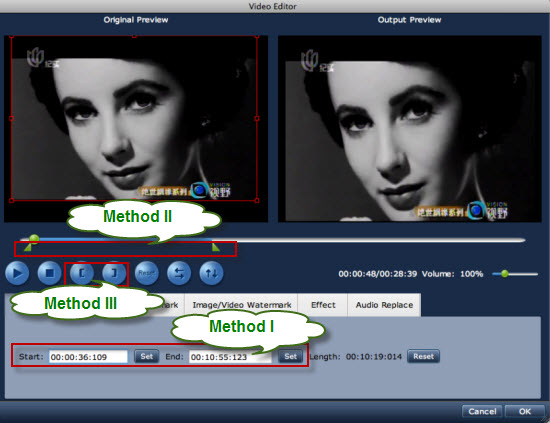
Task: Click Reset button beside Length value
Action: (423, 356)
